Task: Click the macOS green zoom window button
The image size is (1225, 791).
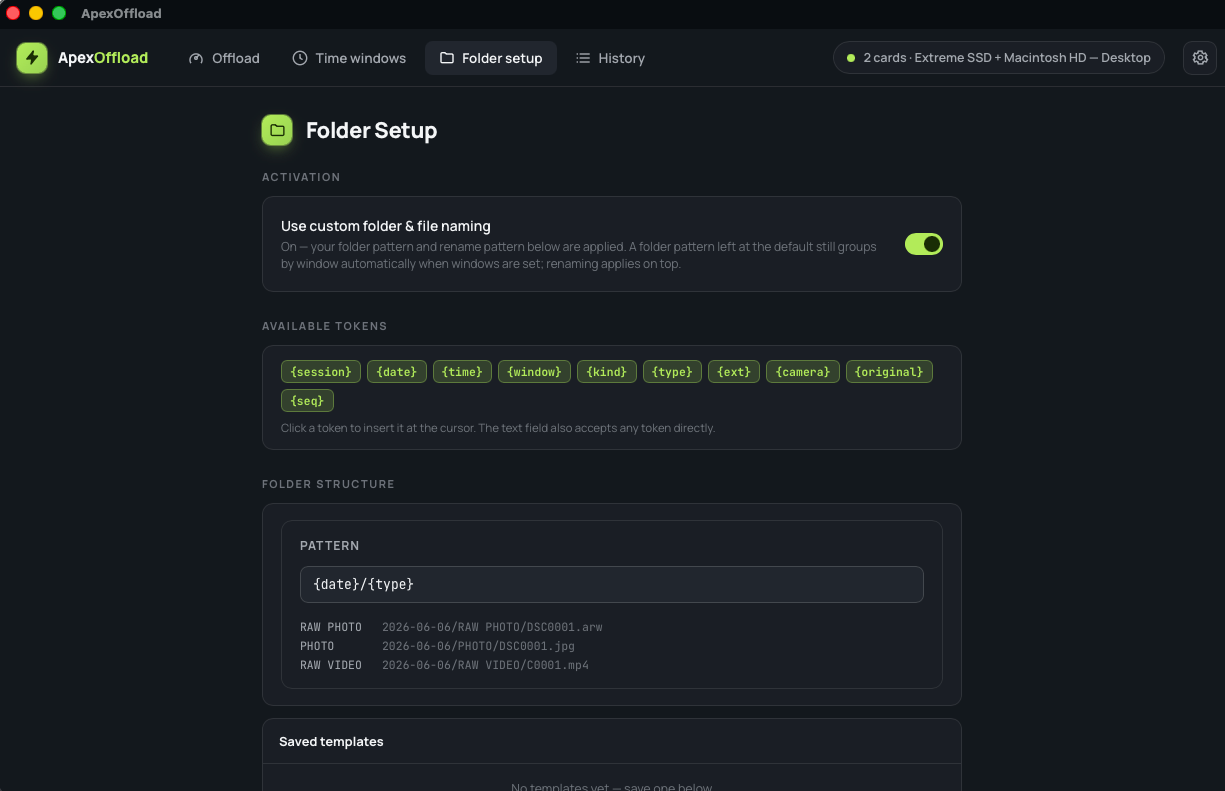Action: [x=59, y=13]
